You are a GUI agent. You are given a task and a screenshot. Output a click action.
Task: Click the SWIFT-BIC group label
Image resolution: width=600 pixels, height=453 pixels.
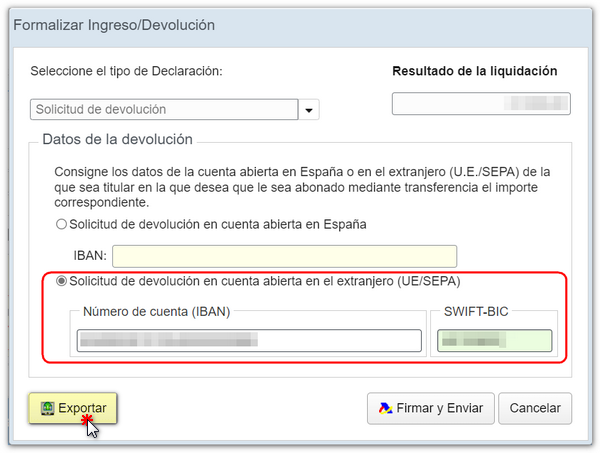click(x=477, y=312)
